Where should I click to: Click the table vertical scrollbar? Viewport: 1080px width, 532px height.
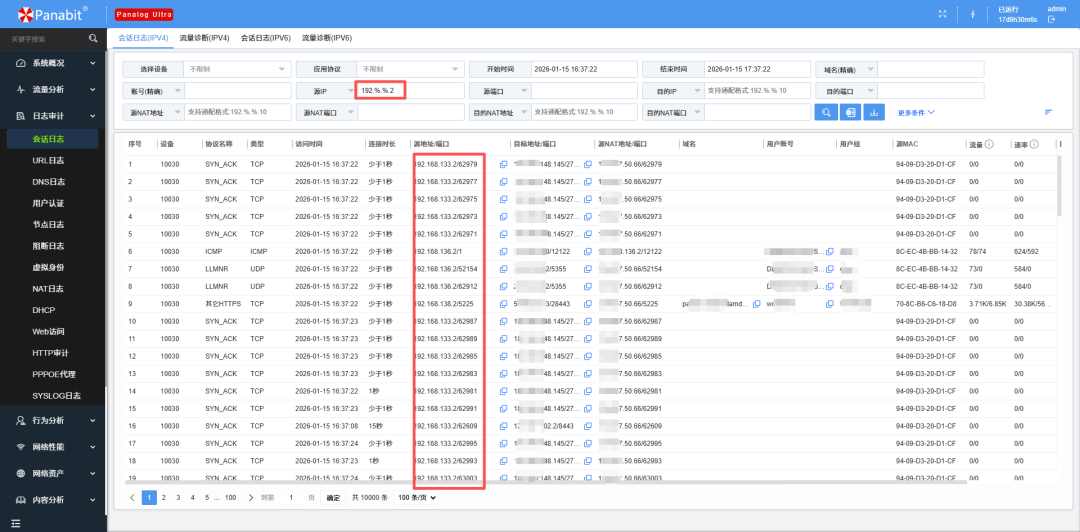tap(1059, 185)
